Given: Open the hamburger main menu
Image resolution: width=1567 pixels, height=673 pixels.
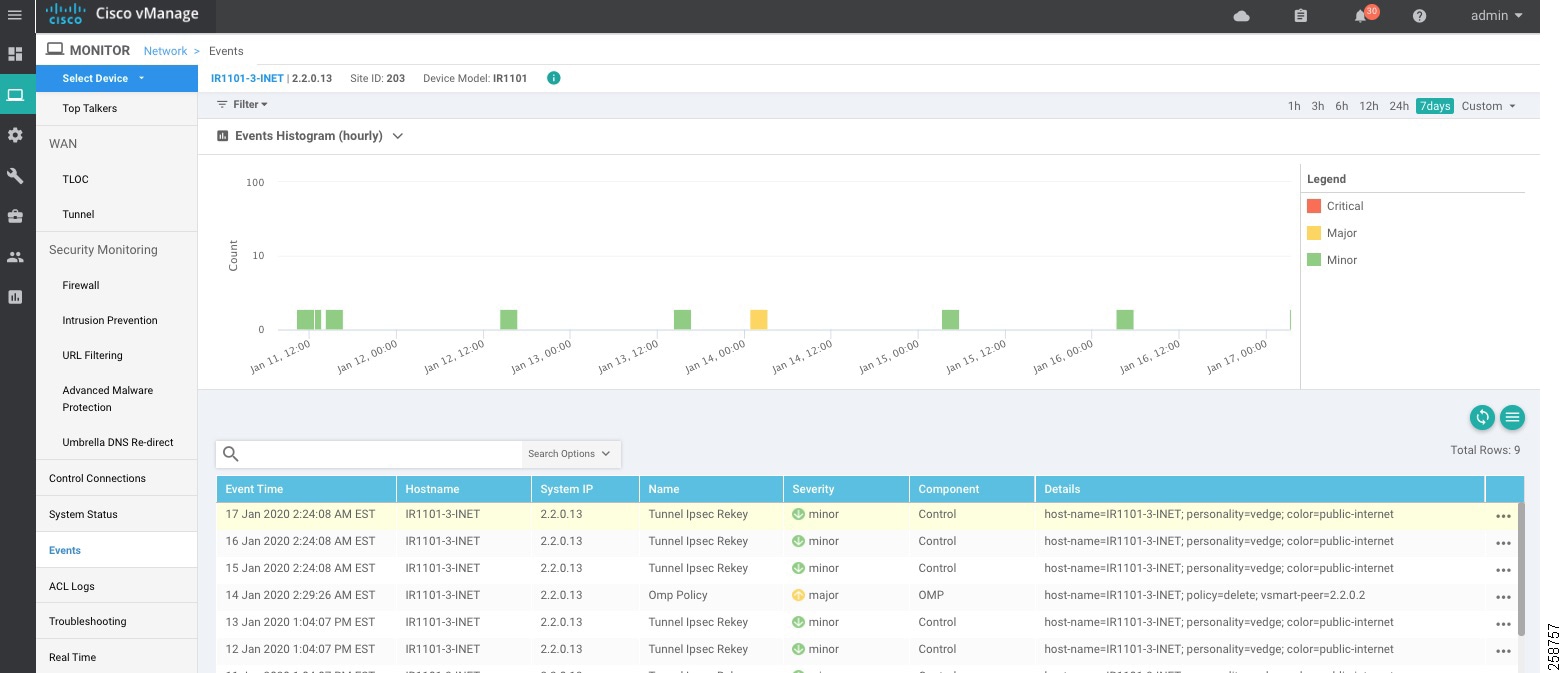Looking at the screenshot, I should coord(15,15).
